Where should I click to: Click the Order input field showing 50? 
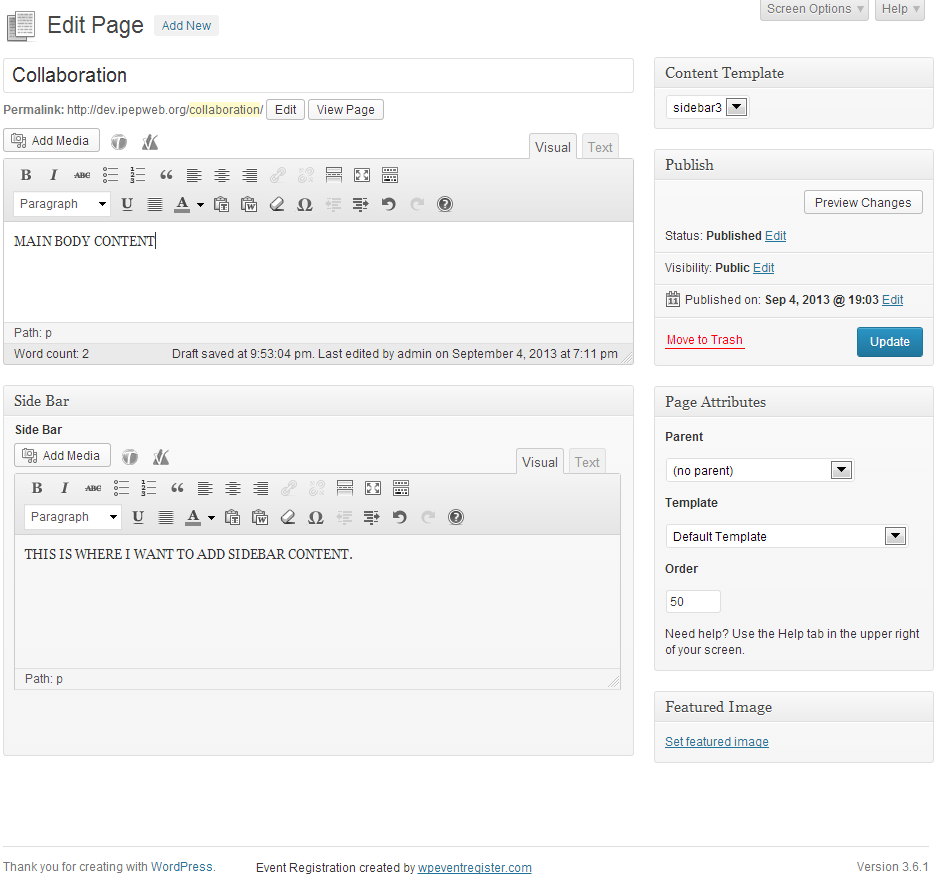[x=693, y=601]
